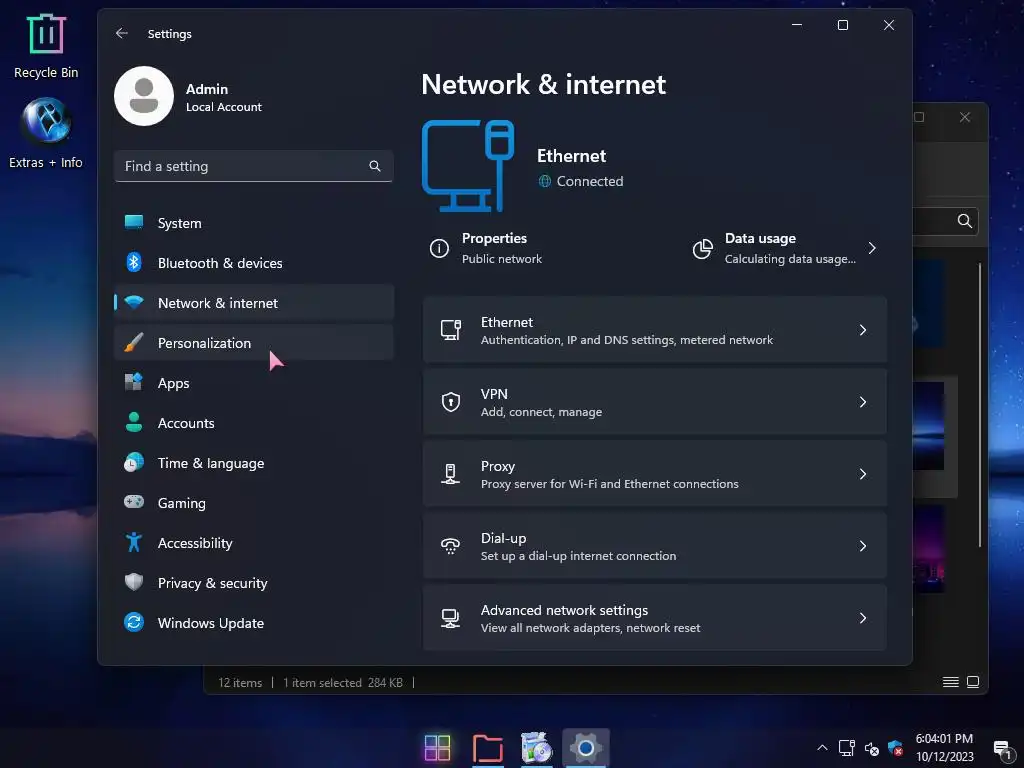
Task: Open Extras + Info desktop shortcut
Action: tap(46, 133)
